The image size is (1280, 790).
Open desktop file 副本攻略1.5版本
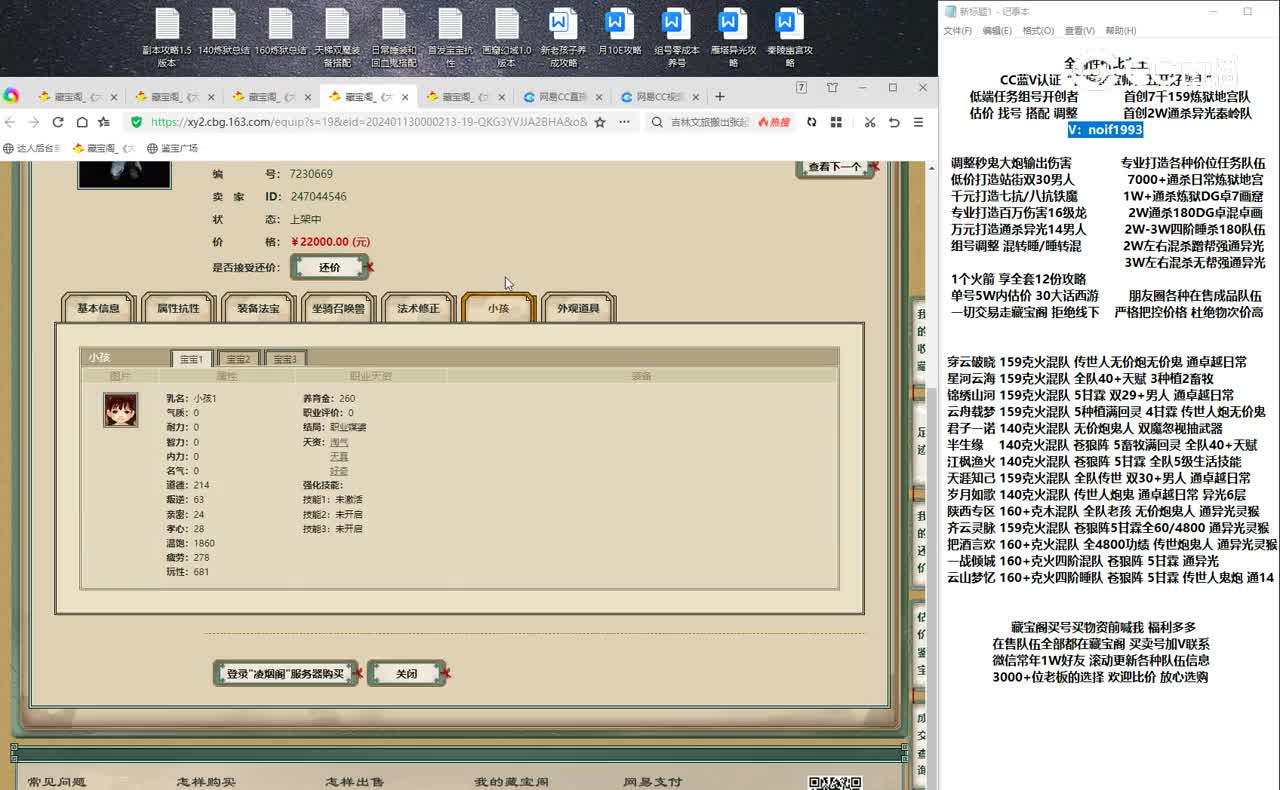[x=167, y=38]
